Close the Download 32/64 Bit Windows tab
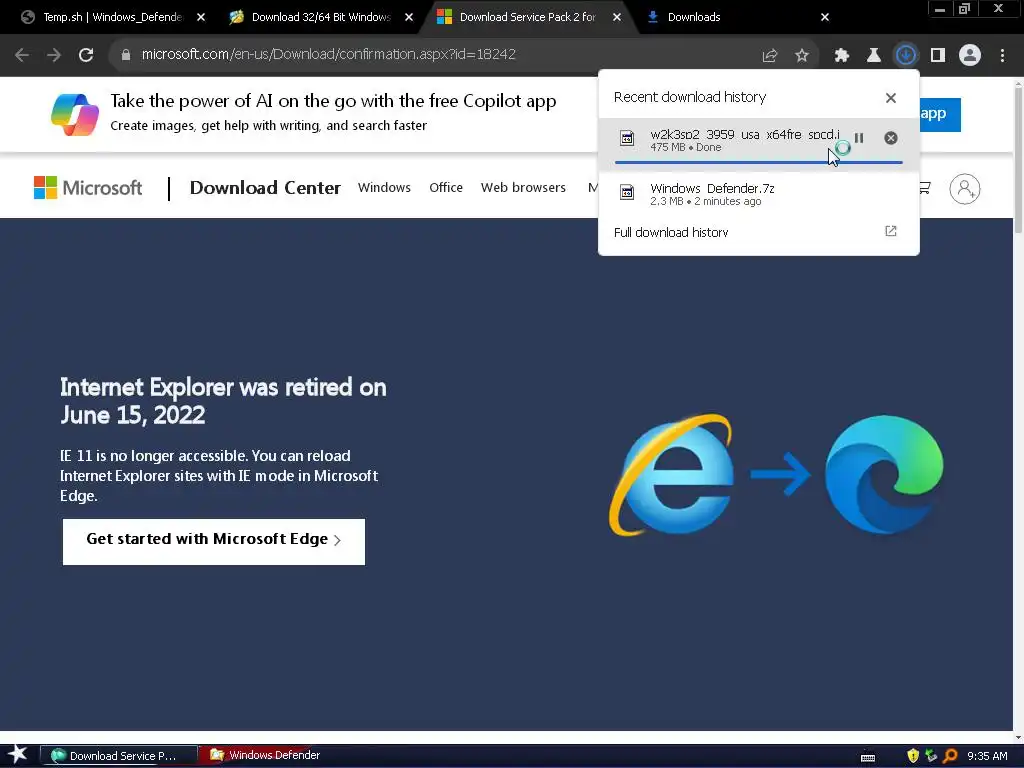Viewport: 1024px width, 768px height. 409,18
